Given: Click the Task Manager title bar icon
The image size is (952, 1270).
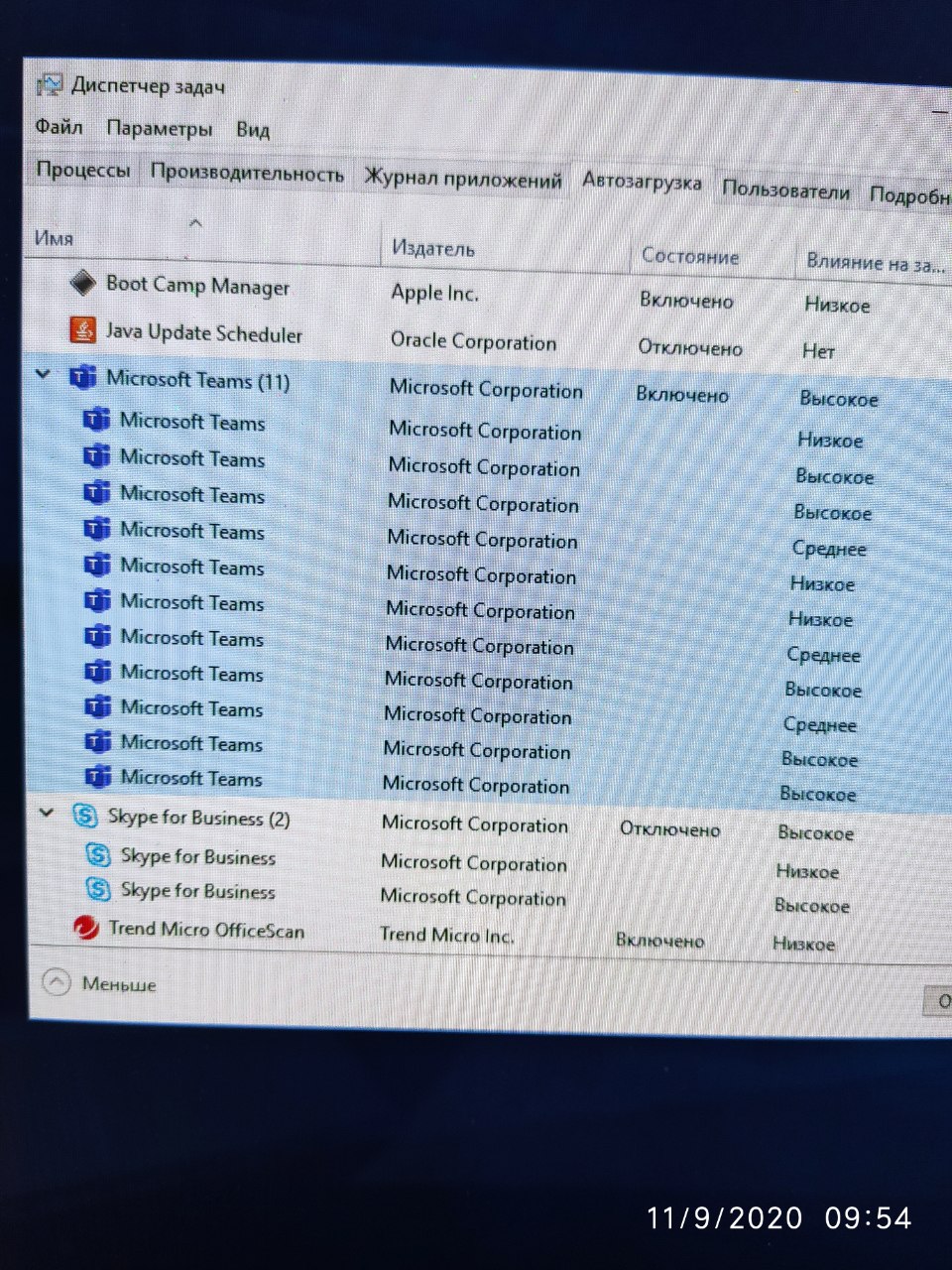Looking at the screenshot, I should 50,84.
